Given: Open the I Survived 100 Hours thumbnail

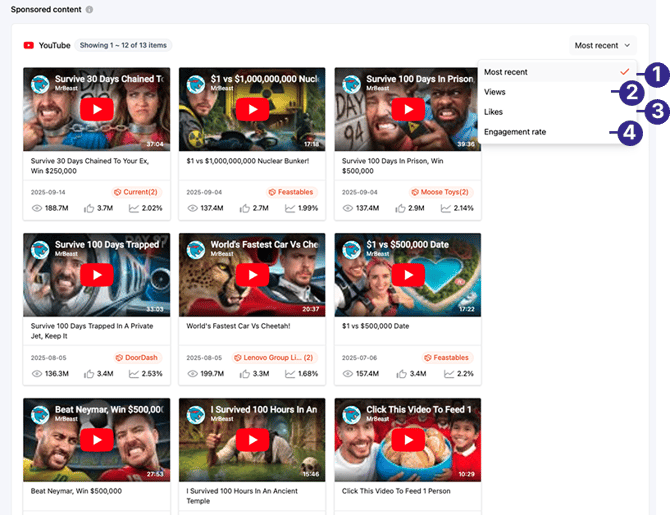Looking at the screenshot, I should click(x=252, y=440).
